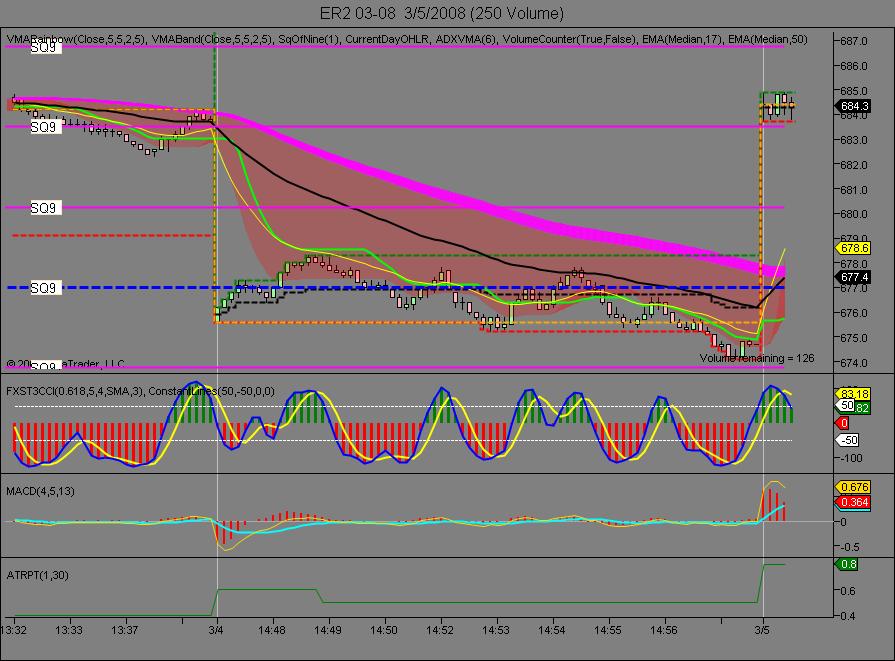Click the 687.0 price axis label
Screen dimensions: 895x661
pos(854,41)
